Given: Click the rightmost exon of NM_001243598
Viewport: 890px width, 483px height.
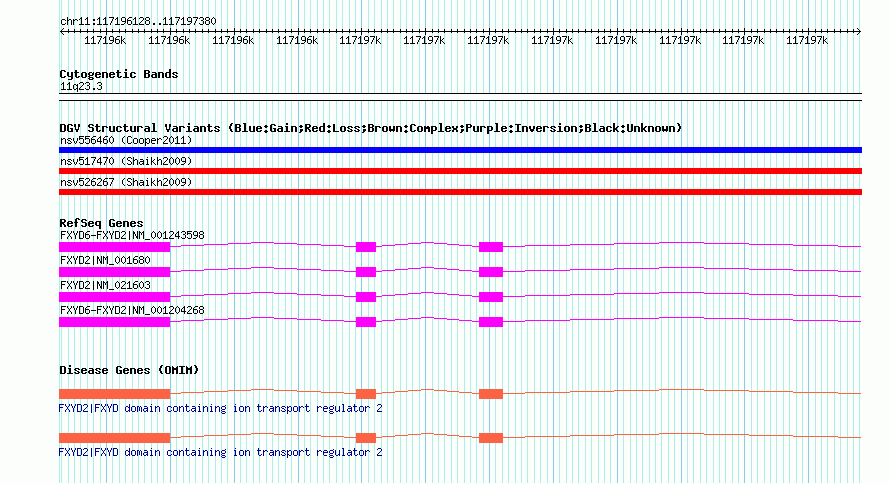Looking at the screenshot, I should (x=491, y=247).
